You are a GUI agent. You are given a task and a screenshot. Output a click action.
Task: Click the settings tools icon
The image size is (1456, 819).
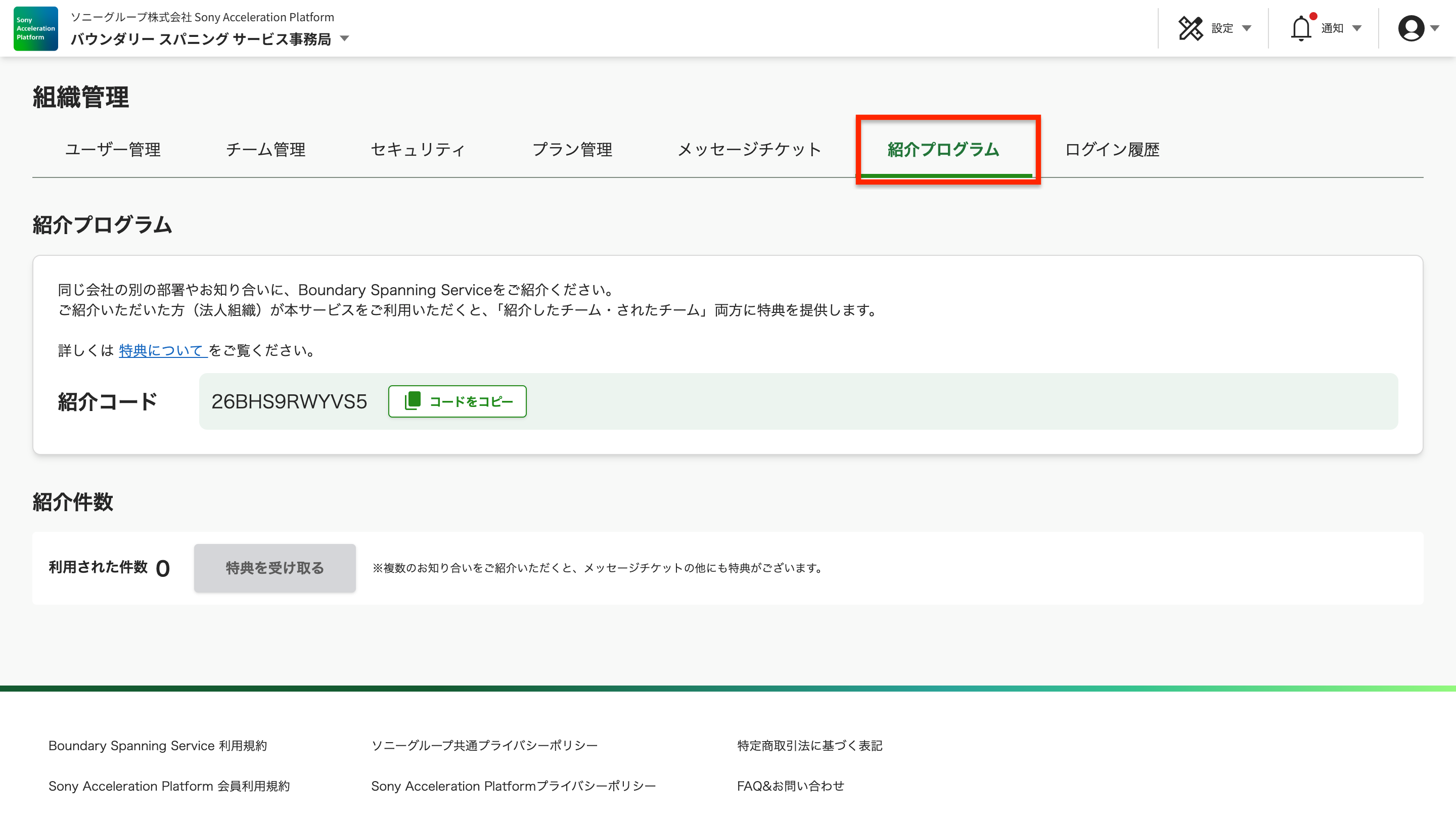pyautogui.click(x=1191, y=28)
